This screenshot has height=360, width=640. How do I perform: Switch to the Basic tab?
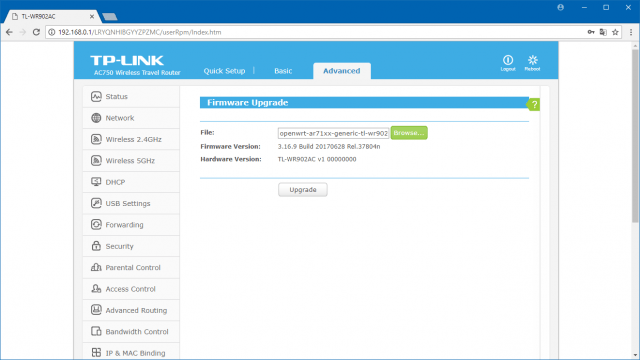[283, 71]
